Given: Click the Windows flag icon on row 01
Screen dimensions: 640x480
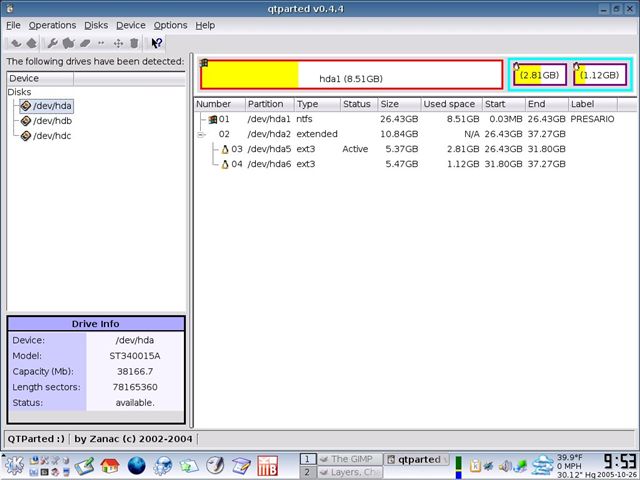Looking at the screenshot, I should pyautogui.click(x=213, y=120).
